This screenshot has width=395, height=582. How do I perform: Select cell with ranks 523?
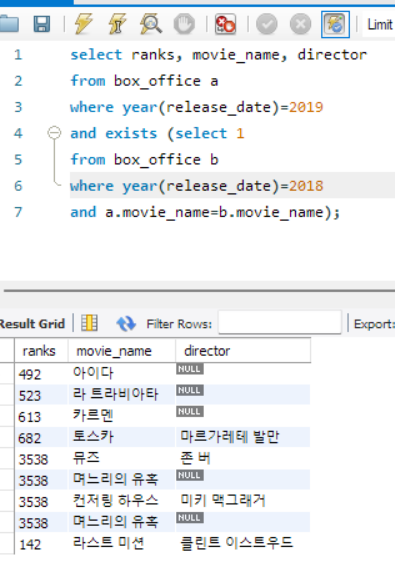[41, 395]
